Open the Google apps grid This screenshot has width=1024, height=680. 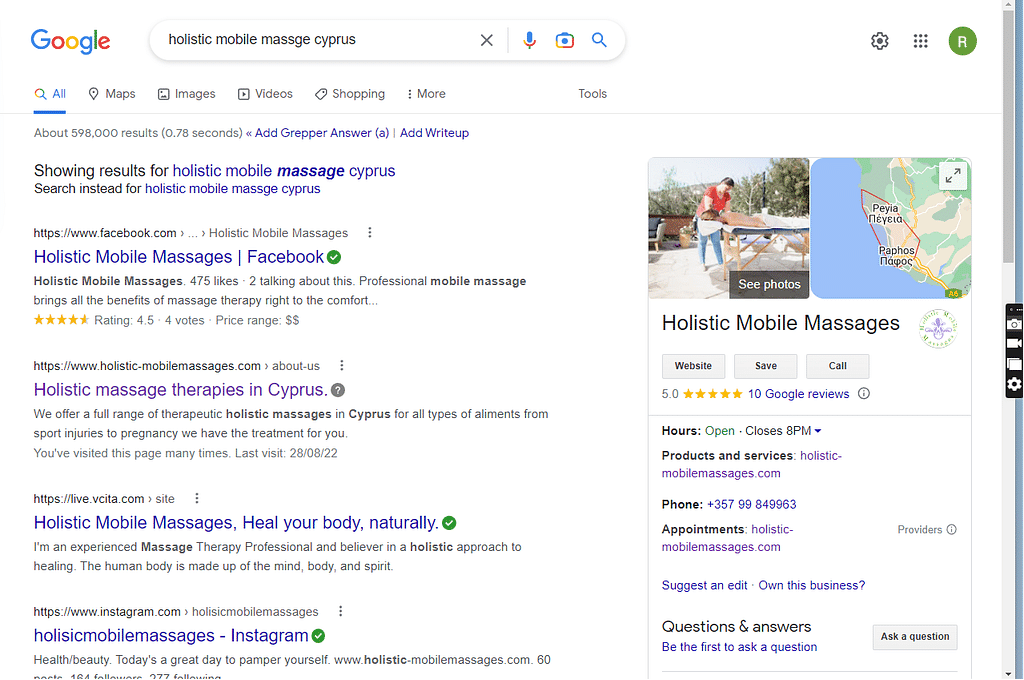(921, 41)
